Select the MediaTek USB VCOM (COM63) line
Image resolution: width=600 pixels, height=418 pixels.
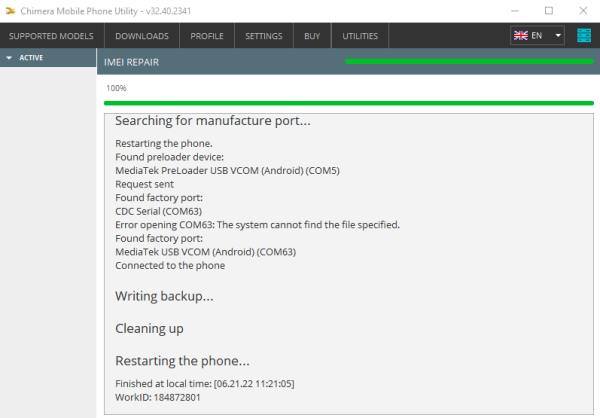[x=205, y=252]
